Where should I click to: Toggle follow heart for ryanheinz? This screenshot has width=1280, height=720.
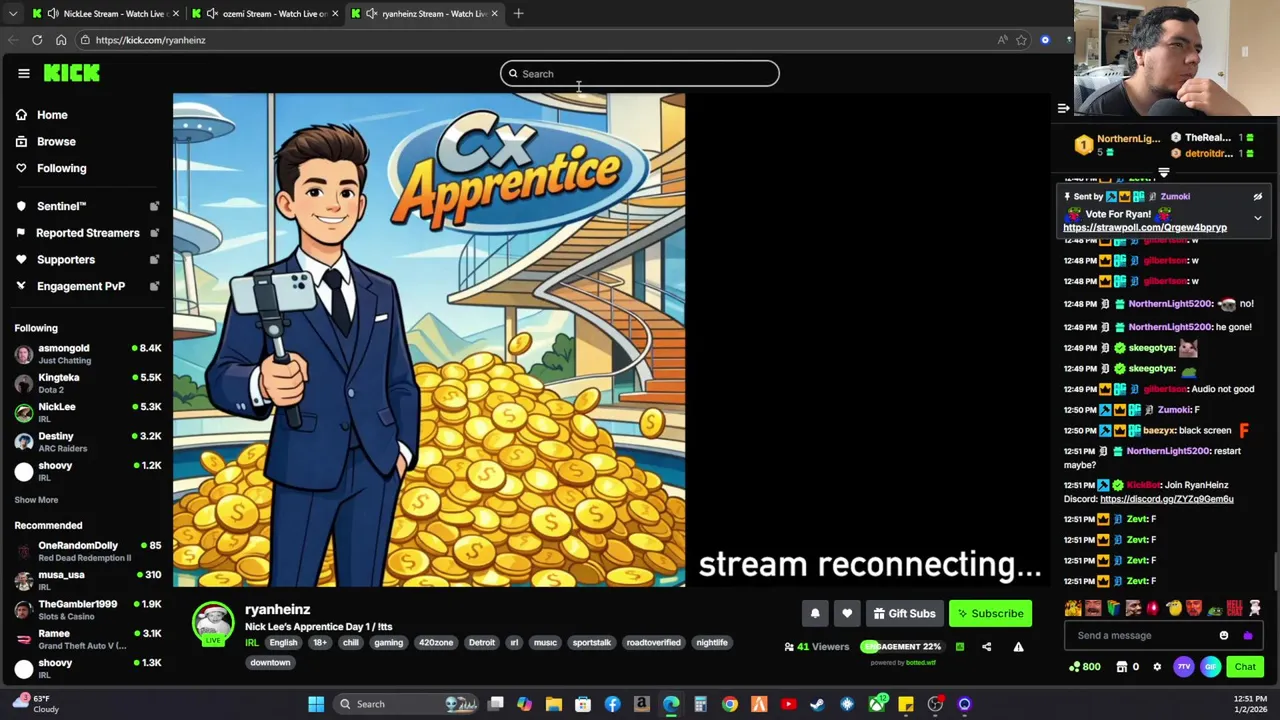click(x=847, y=614)
